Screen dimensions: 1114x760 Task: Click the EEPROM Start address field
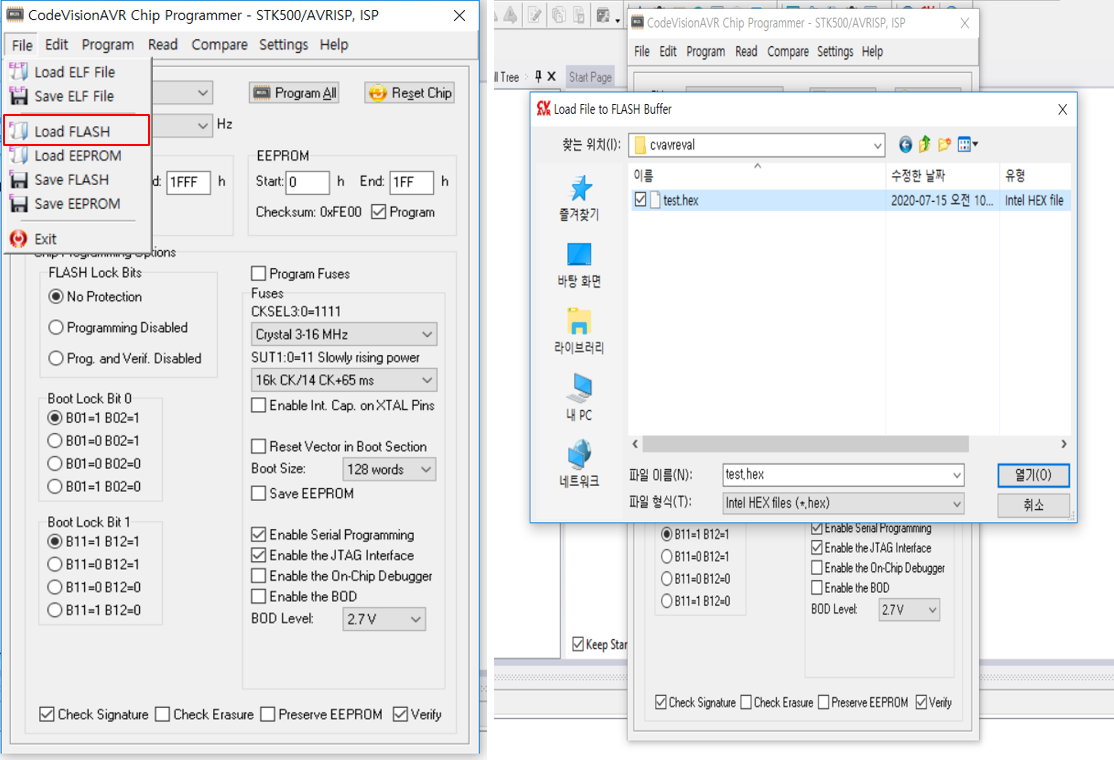coord(308,182)
